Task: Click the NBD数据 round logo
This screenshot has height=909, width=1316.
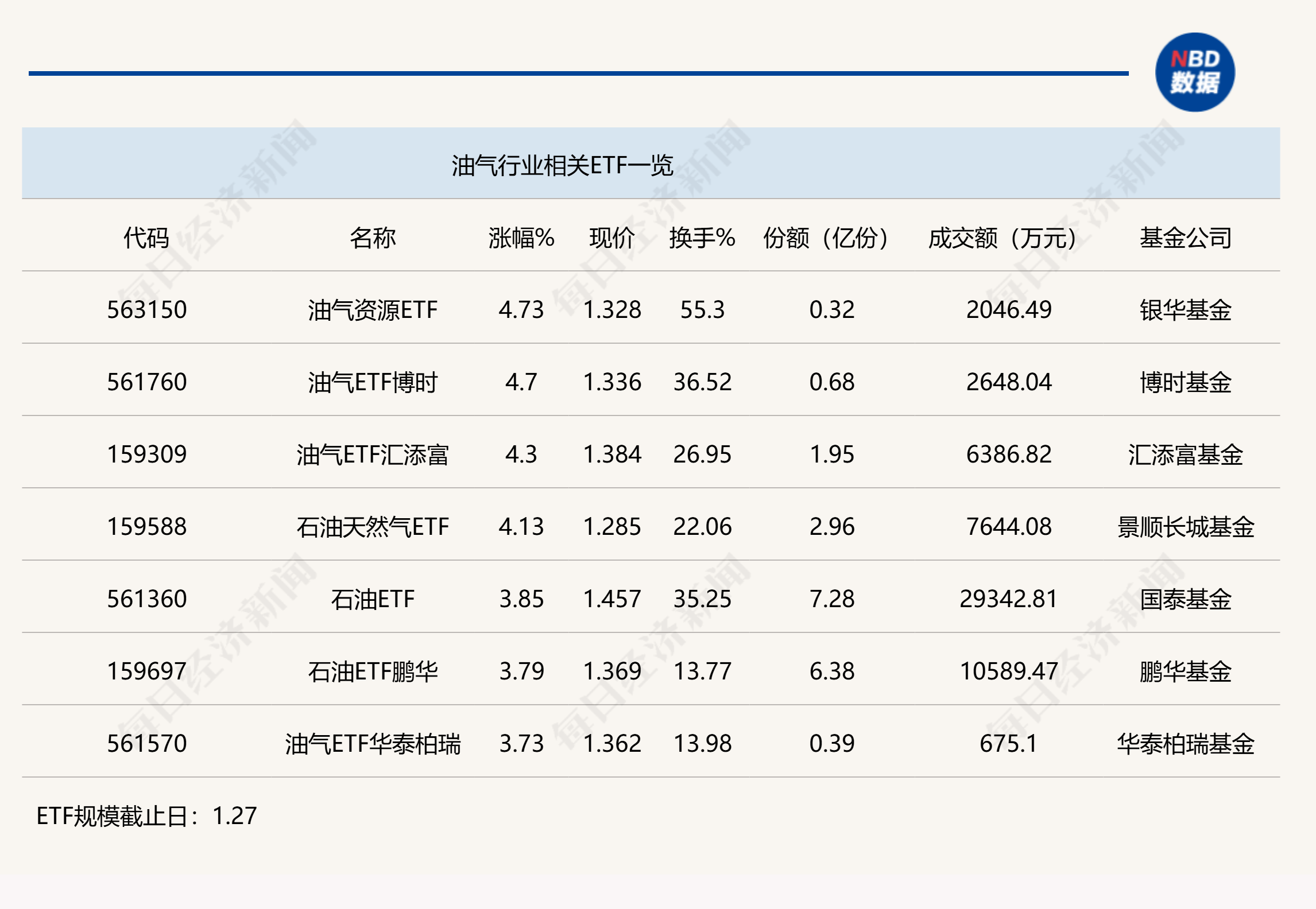Action: click(x=1195, y=72)
